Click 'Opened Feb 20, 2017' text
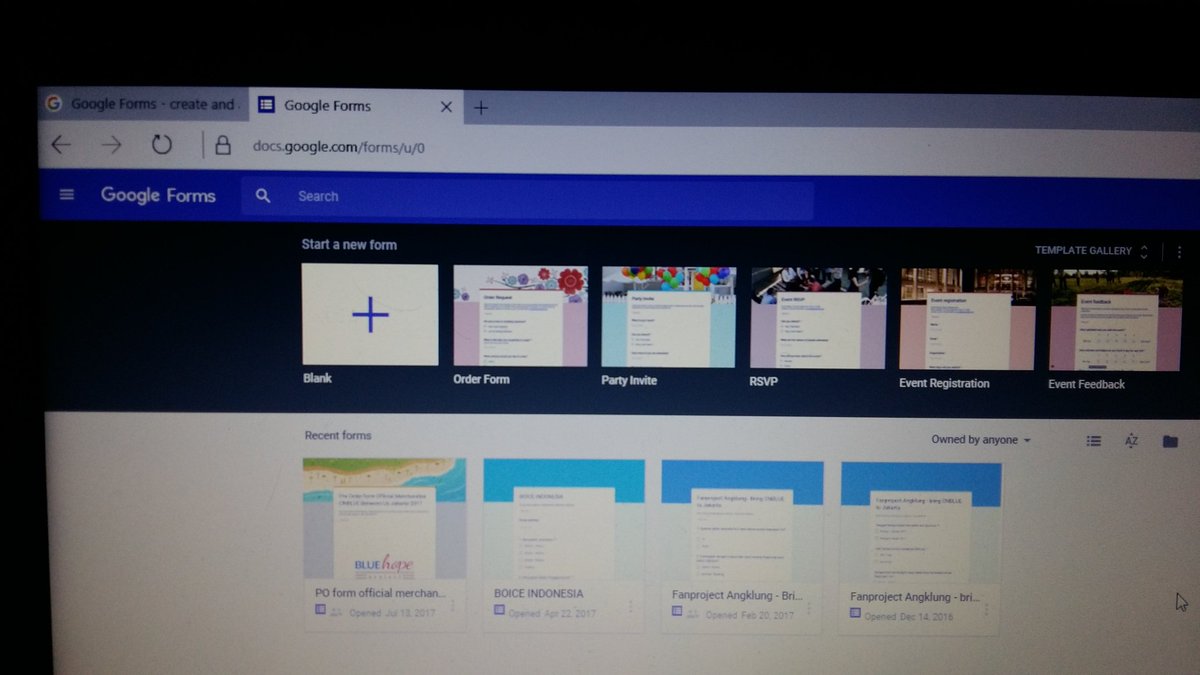 point(751,615)
